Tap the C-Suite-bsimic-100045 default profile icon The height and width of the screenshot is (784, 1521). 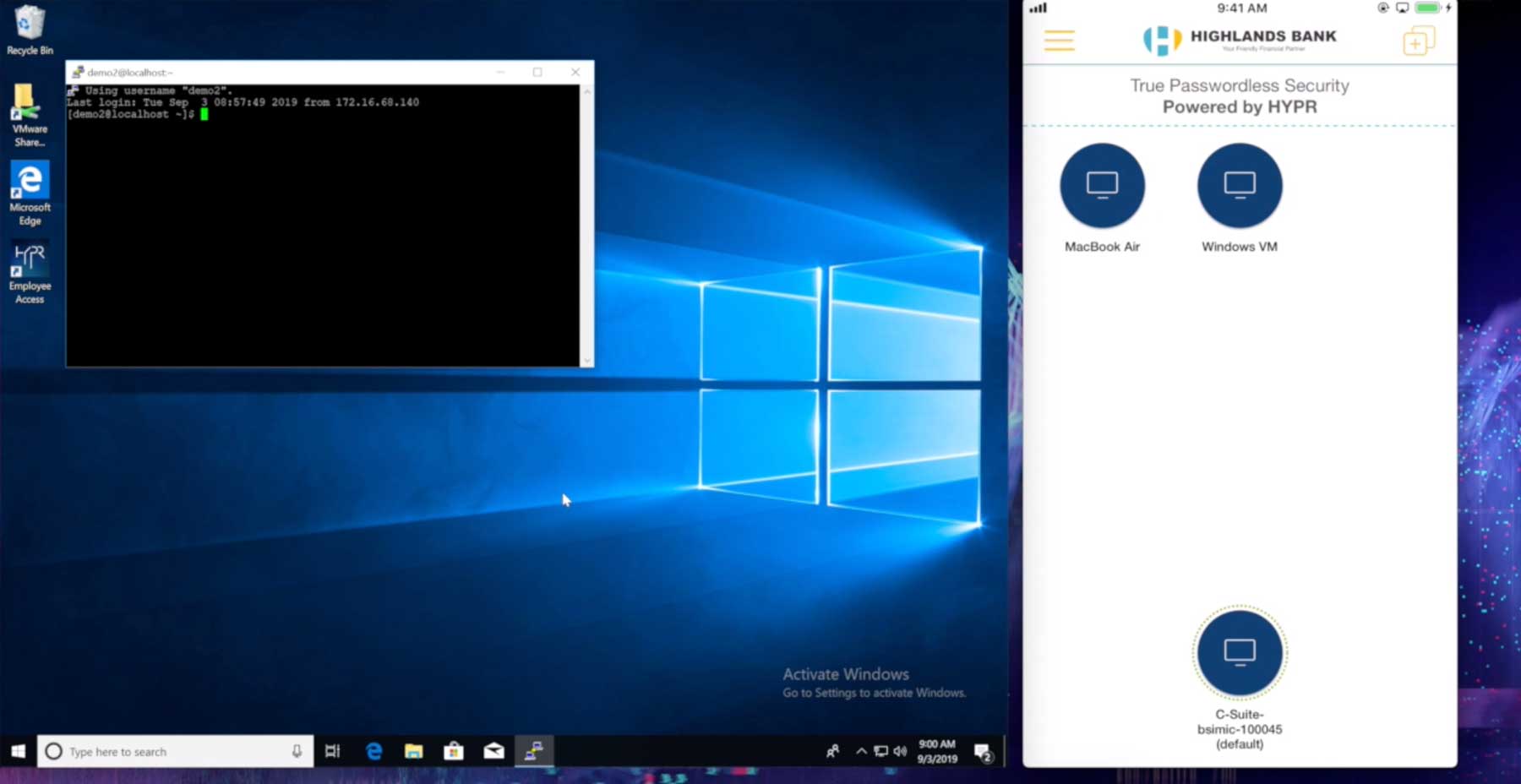1240,652
